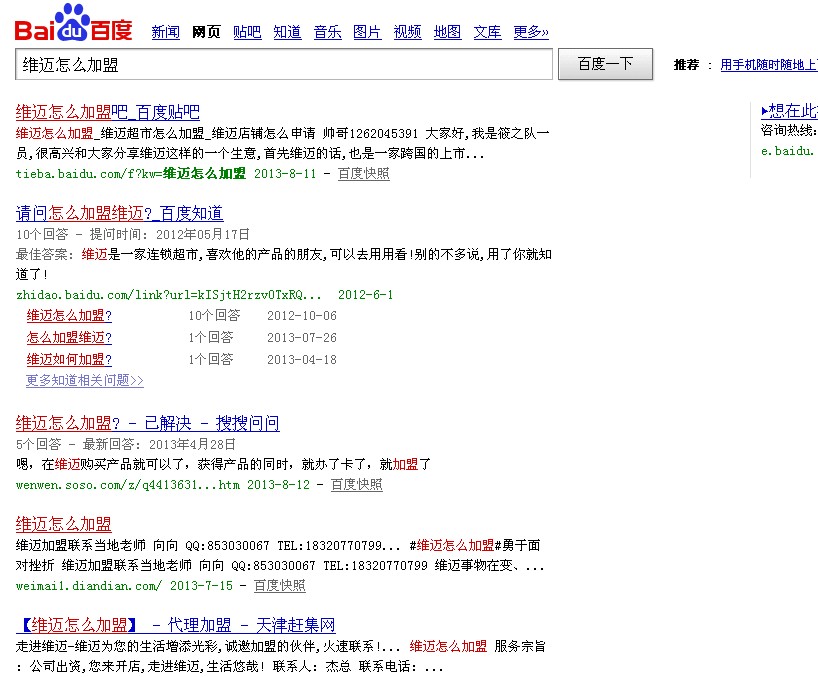Image resolution: width=818 pixels, height=677 pixels.
Task: Click the wenwen.soso.com/z/q4413631...htm URL text
Action: [128, 485]
